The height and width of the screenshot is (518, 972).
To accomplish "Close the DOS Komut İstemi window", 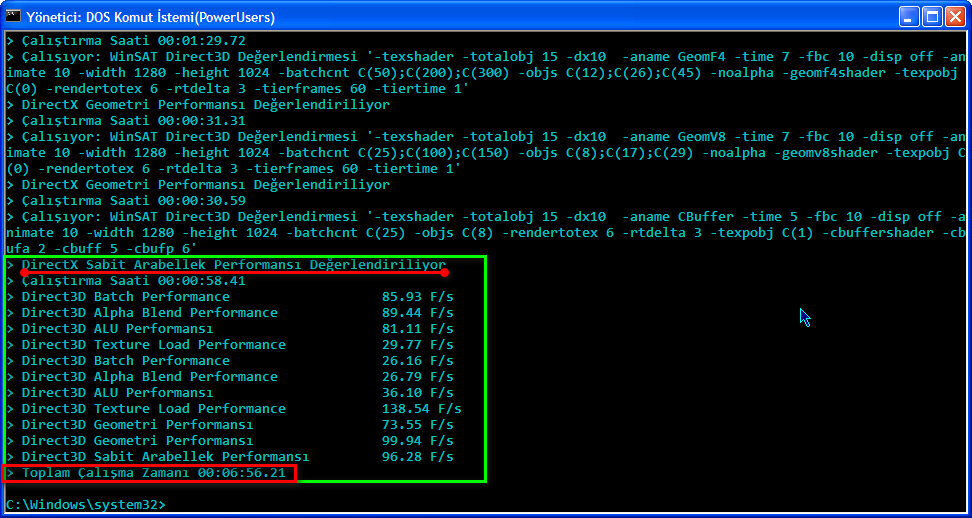I will pyautogui.click(x=955, y=16).
